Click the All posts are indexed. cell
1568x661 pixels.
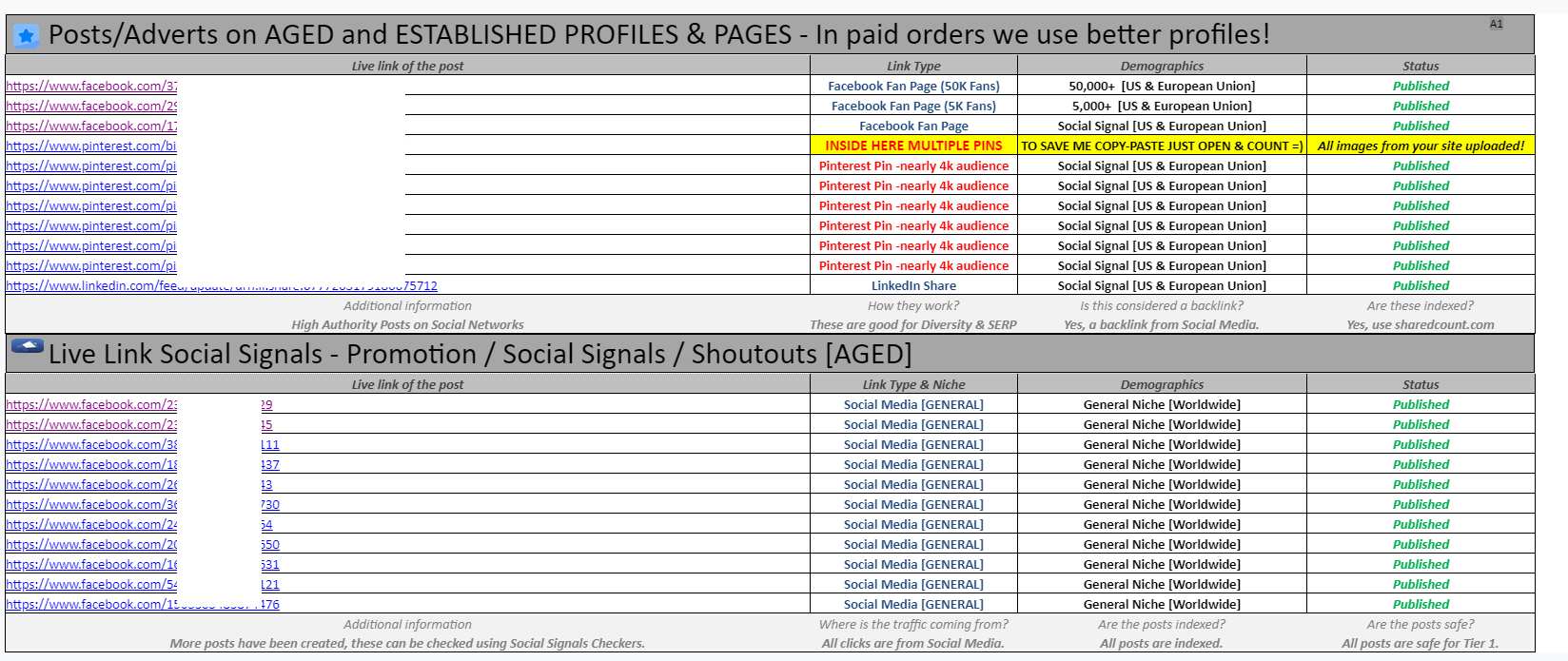click(x=1162, y=643)
